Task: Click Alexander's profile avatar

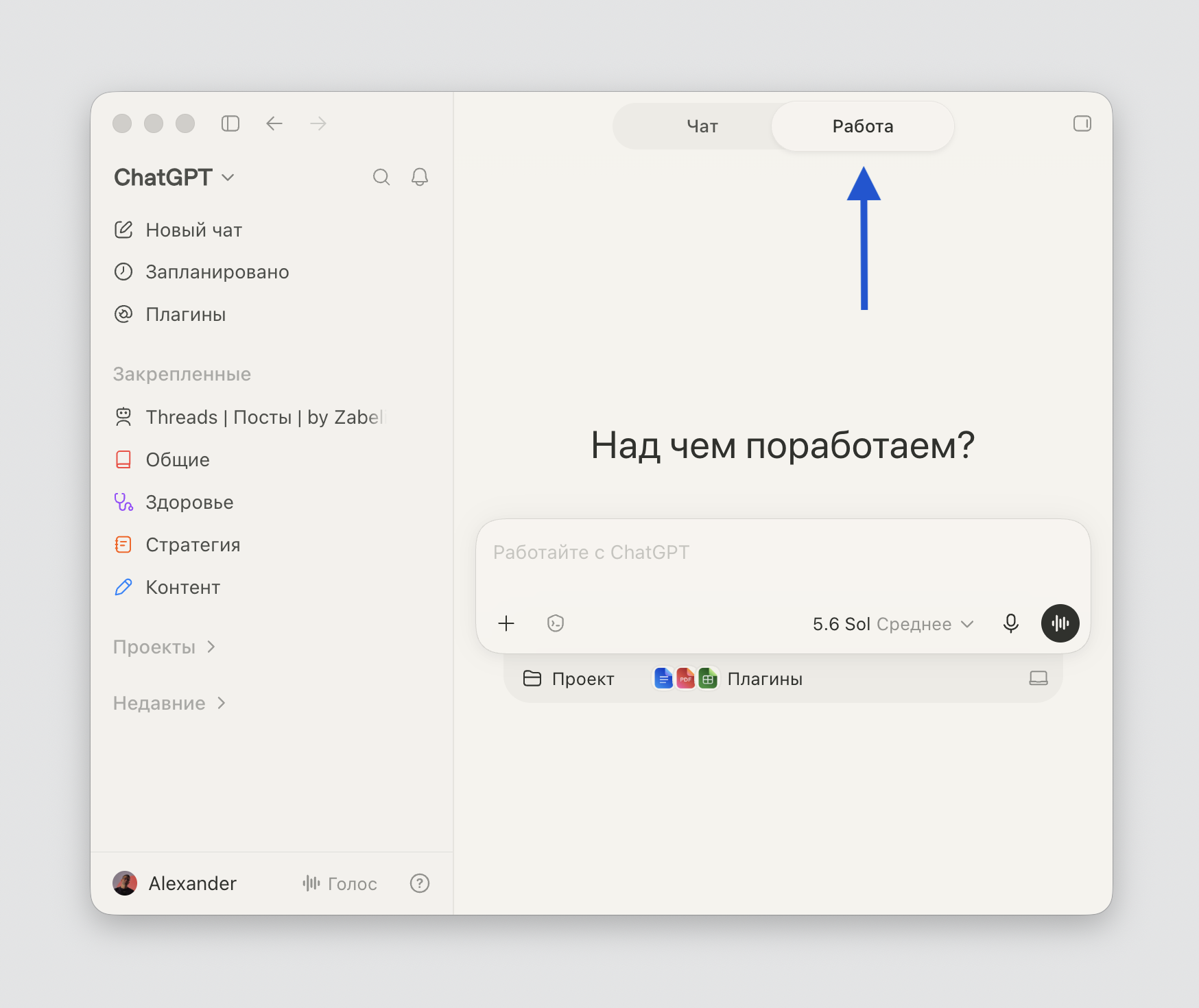Action: 125,883
